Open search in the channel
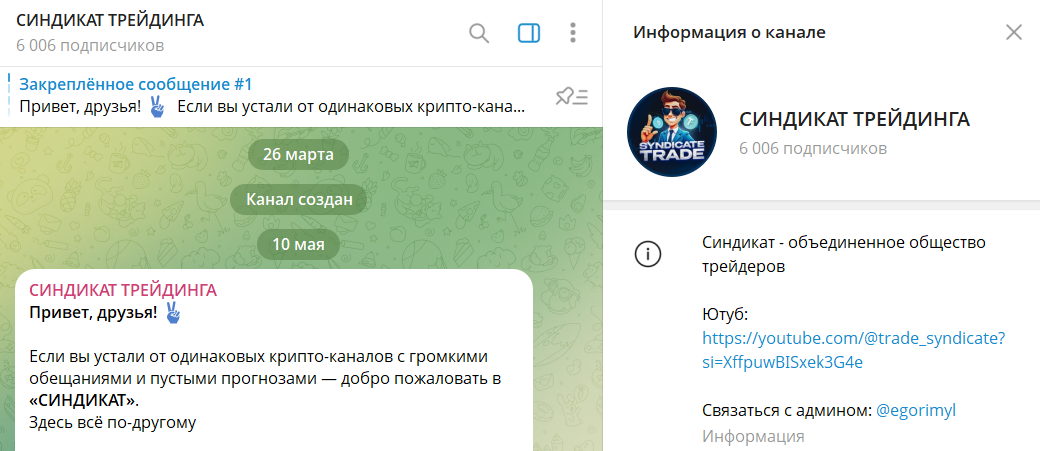Screen dimensions: 1040x451 (x=479, y=32)
